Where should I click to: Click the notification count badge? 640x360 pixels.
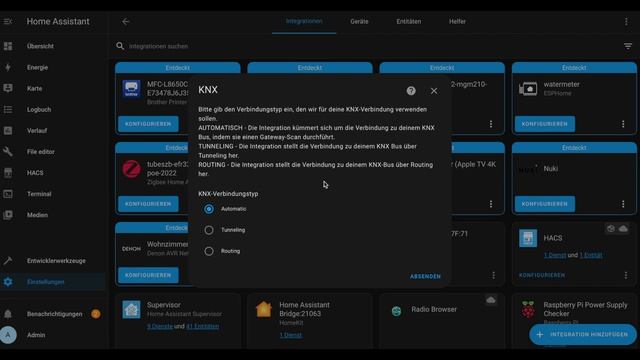click(x=96, y=314)
